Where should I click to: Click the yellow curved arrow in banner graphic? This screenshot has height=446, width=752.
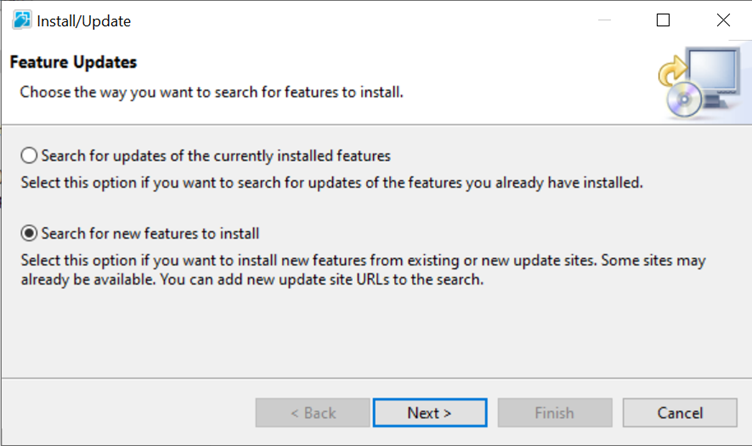tap(672, 70)
